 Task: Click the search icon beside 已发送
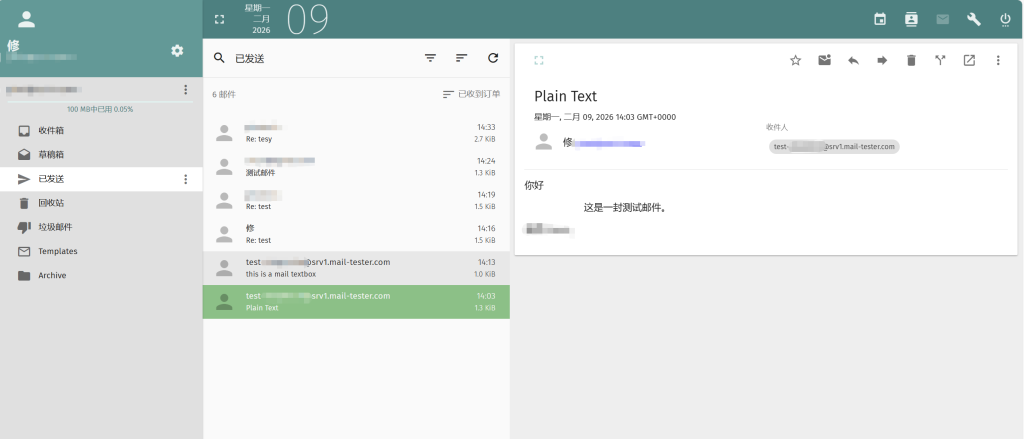219,58
